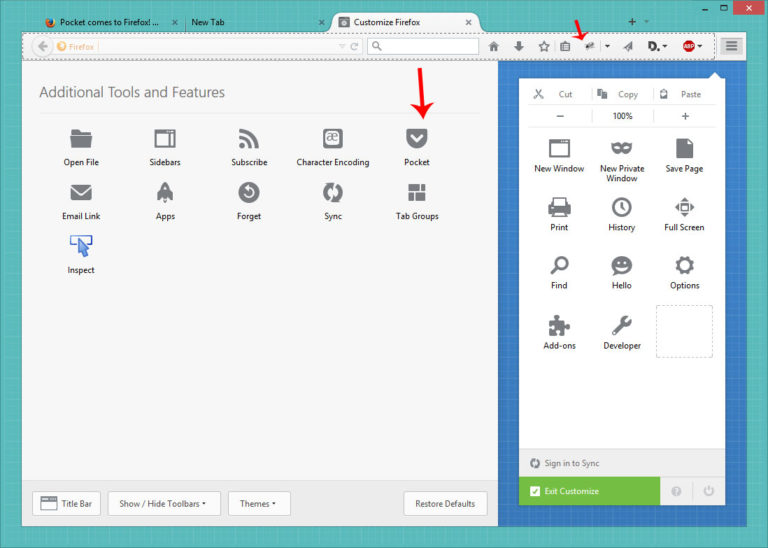Viewport: 768px width, 548px height.
Task: Click the back arrow button
Action: 43,46
